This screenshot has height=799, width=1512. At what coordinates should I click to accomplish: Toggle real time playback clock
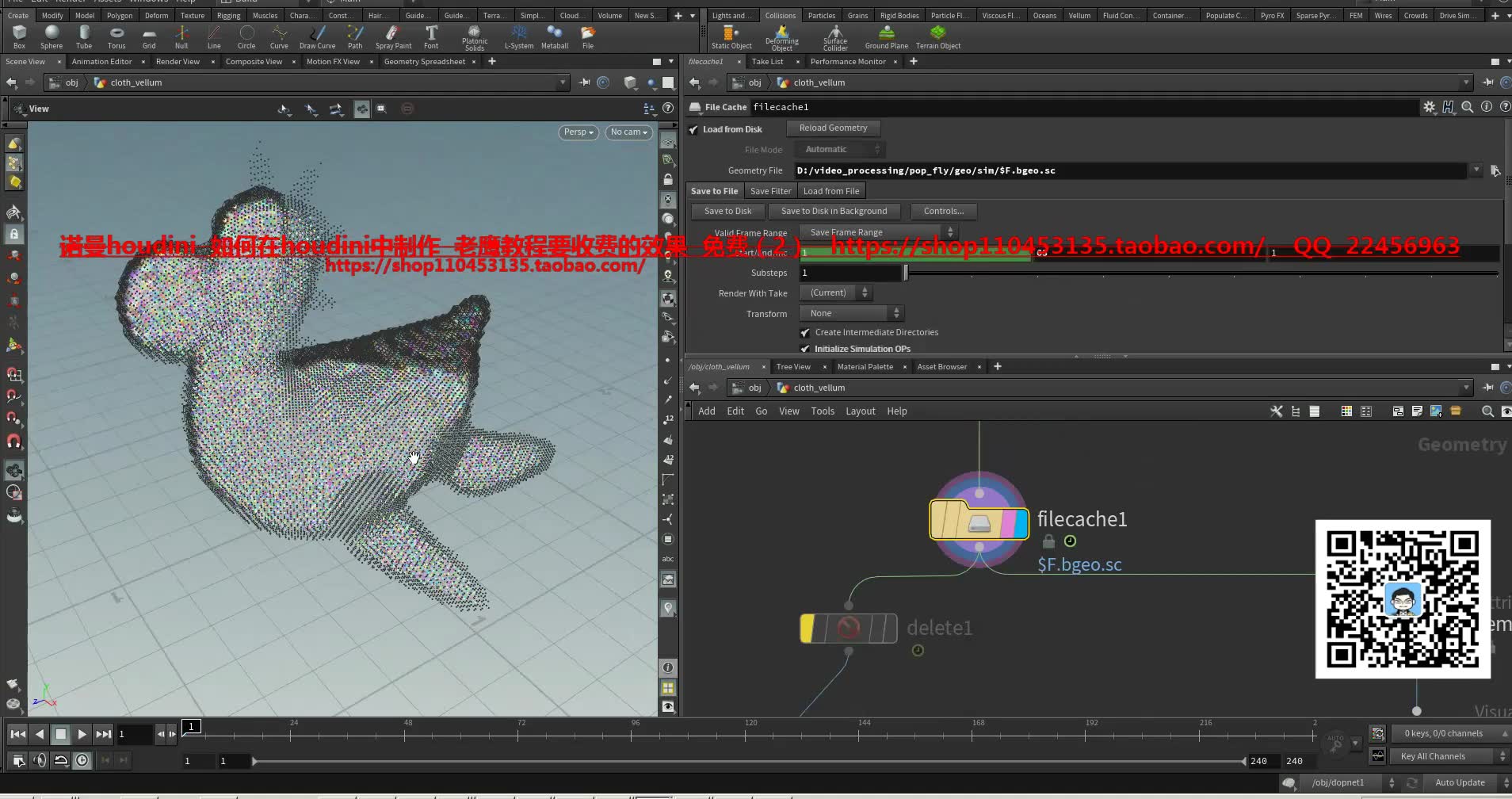(82, 760)
